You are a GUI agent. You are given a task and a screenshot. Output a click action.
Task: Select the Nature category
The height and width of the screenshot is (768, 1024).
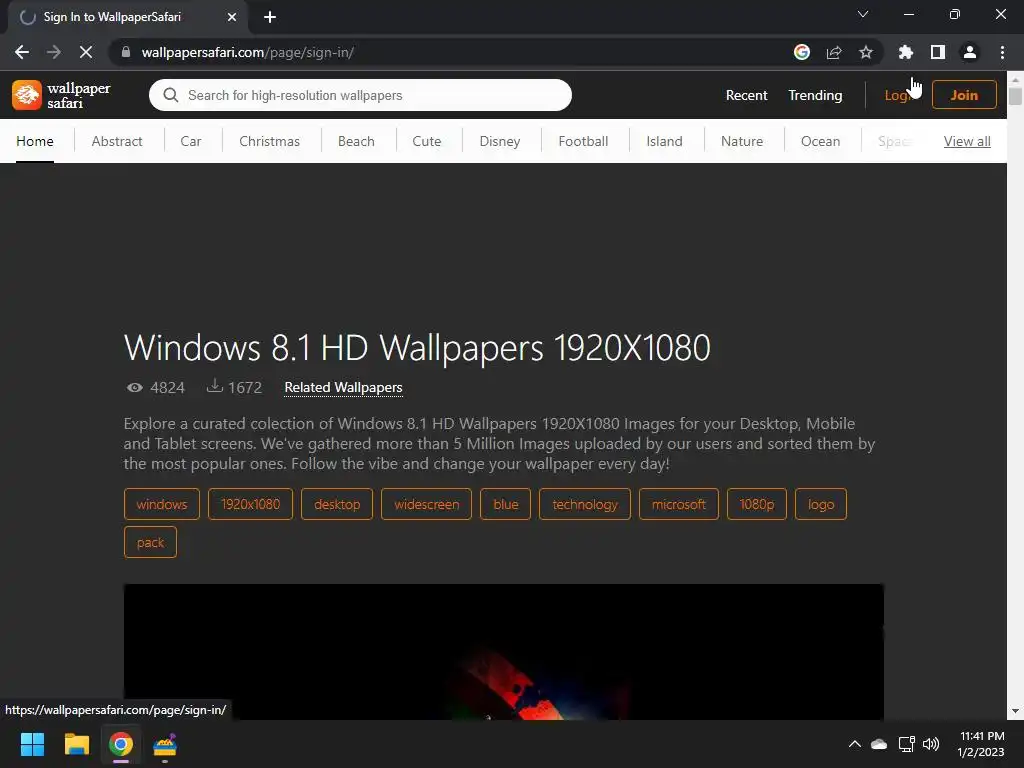pyautogui.click(x=742, y=141)
